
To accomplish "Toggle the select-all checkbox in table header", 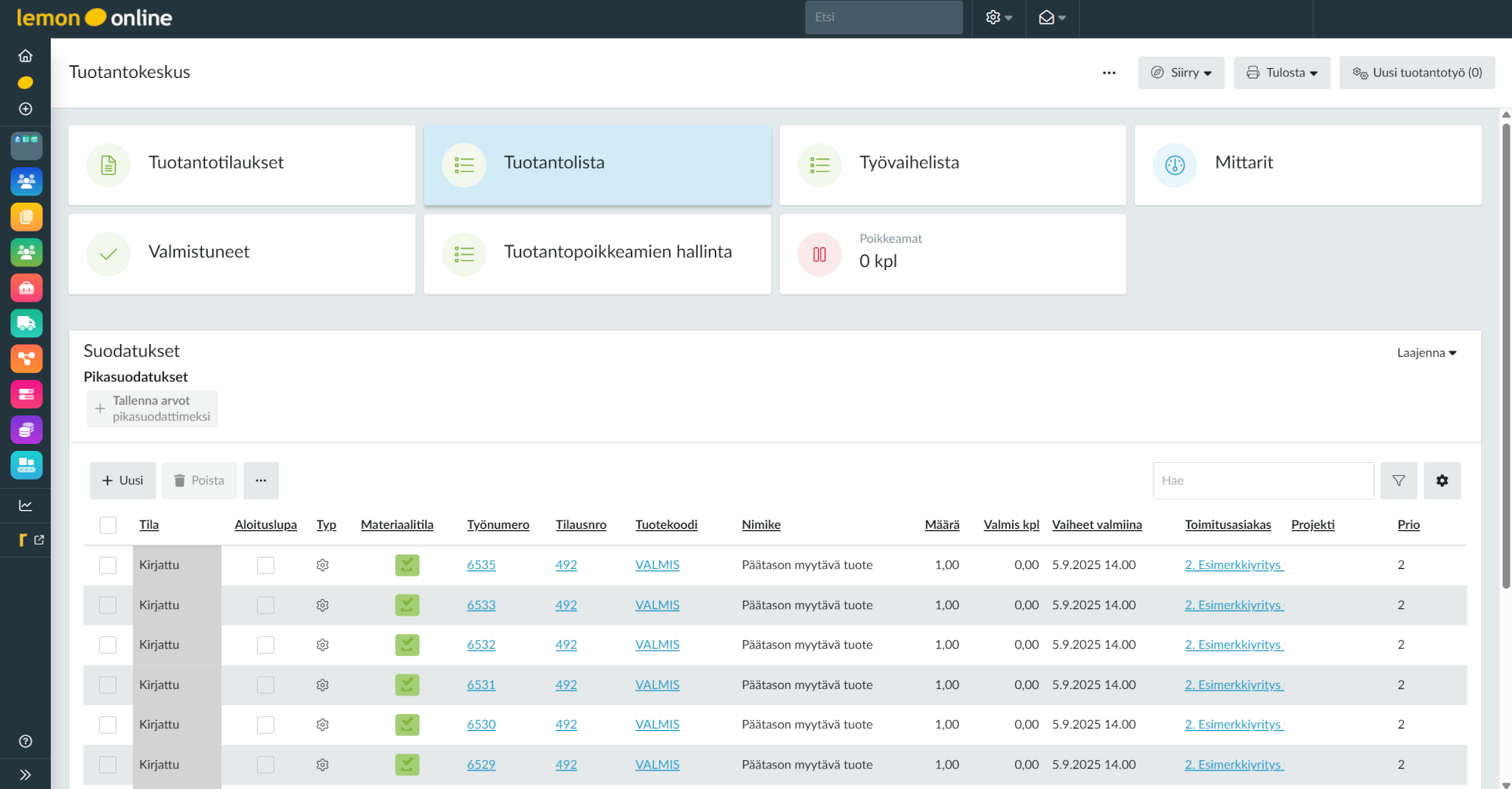I will click(x=108, y=525).
